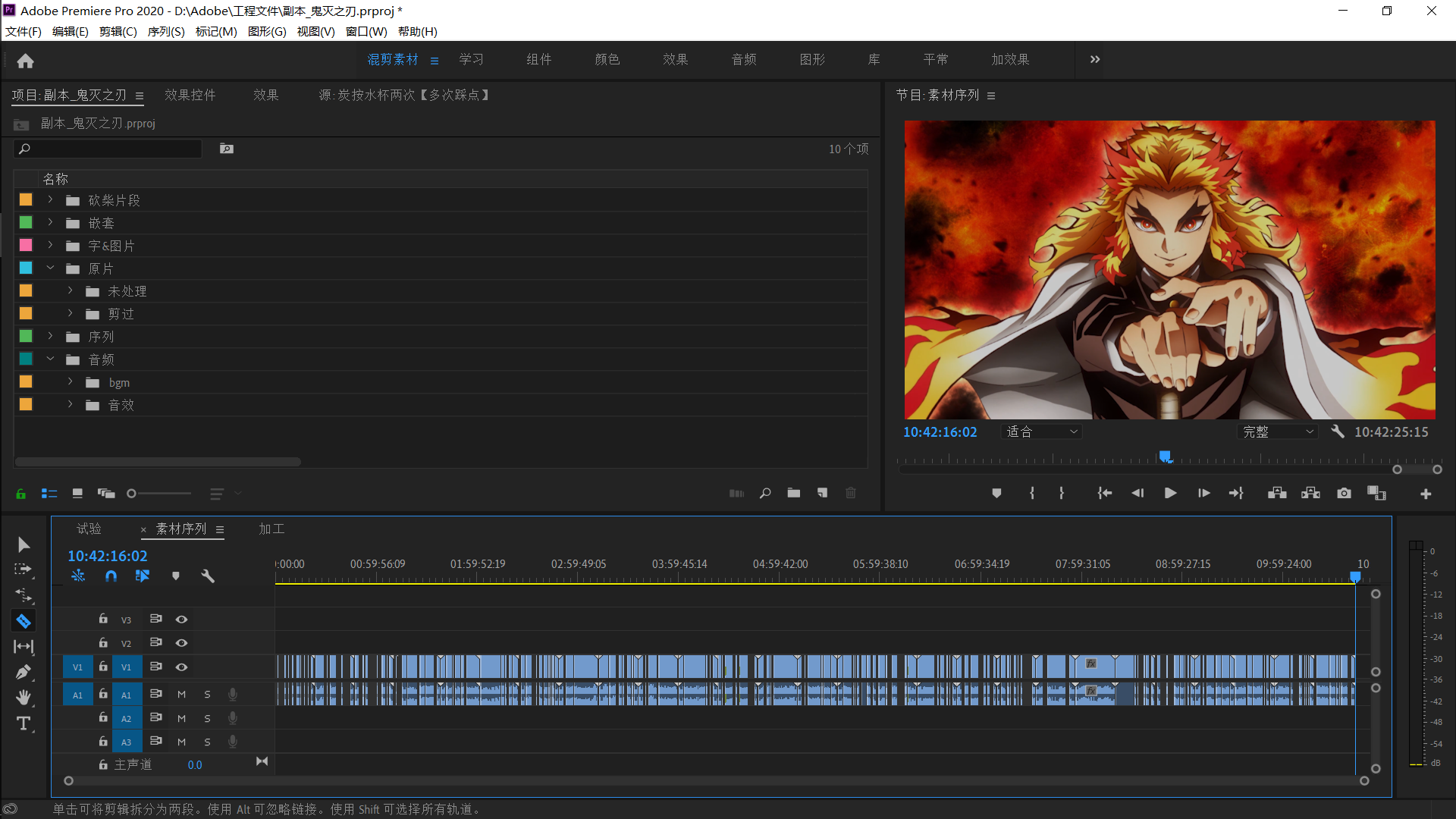The height and width of the screenshot is (819, 1456).
Task: Open the 文件(F) menu
Action: [24, 32]
